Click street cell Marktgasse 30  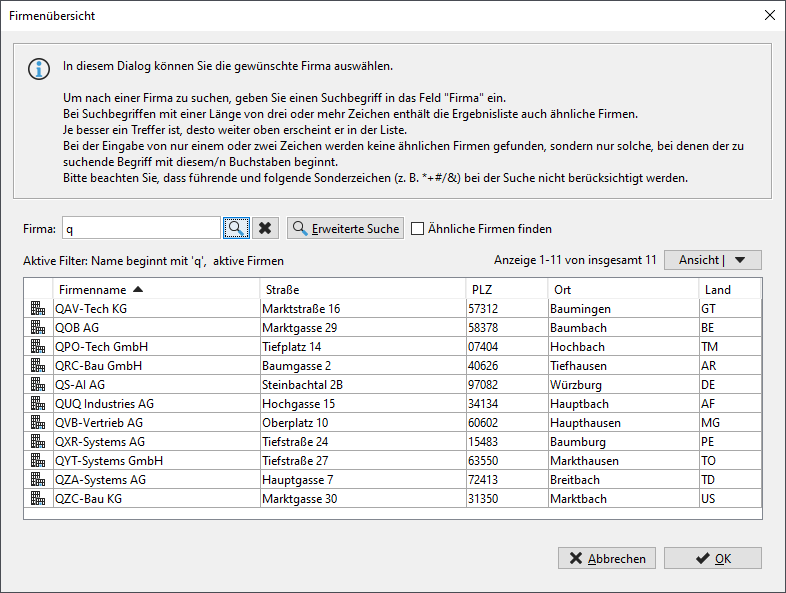coord(363,499)
